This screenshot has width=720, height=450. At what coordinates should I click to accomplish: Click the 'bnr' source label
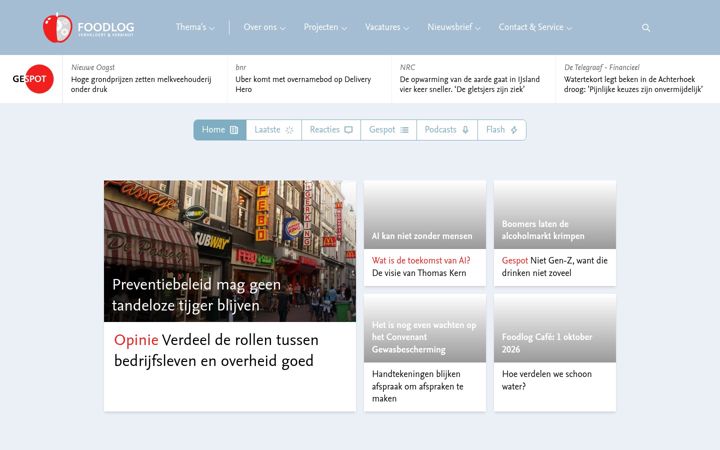(241, 67)
